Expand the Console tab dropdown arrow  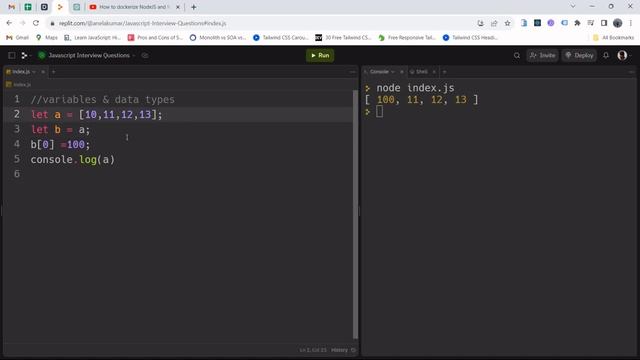pos(393,72)
